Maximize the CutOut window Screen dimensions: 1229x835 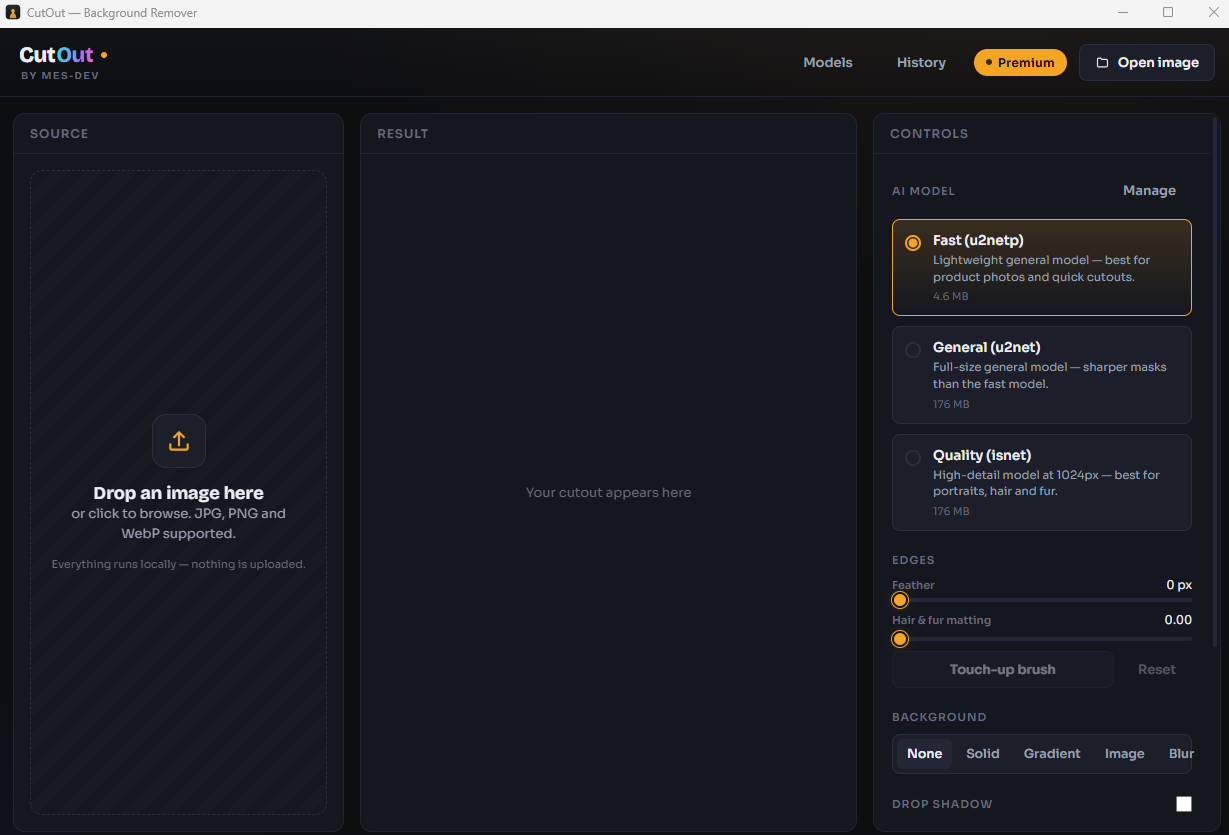(x=1168, y=13)
